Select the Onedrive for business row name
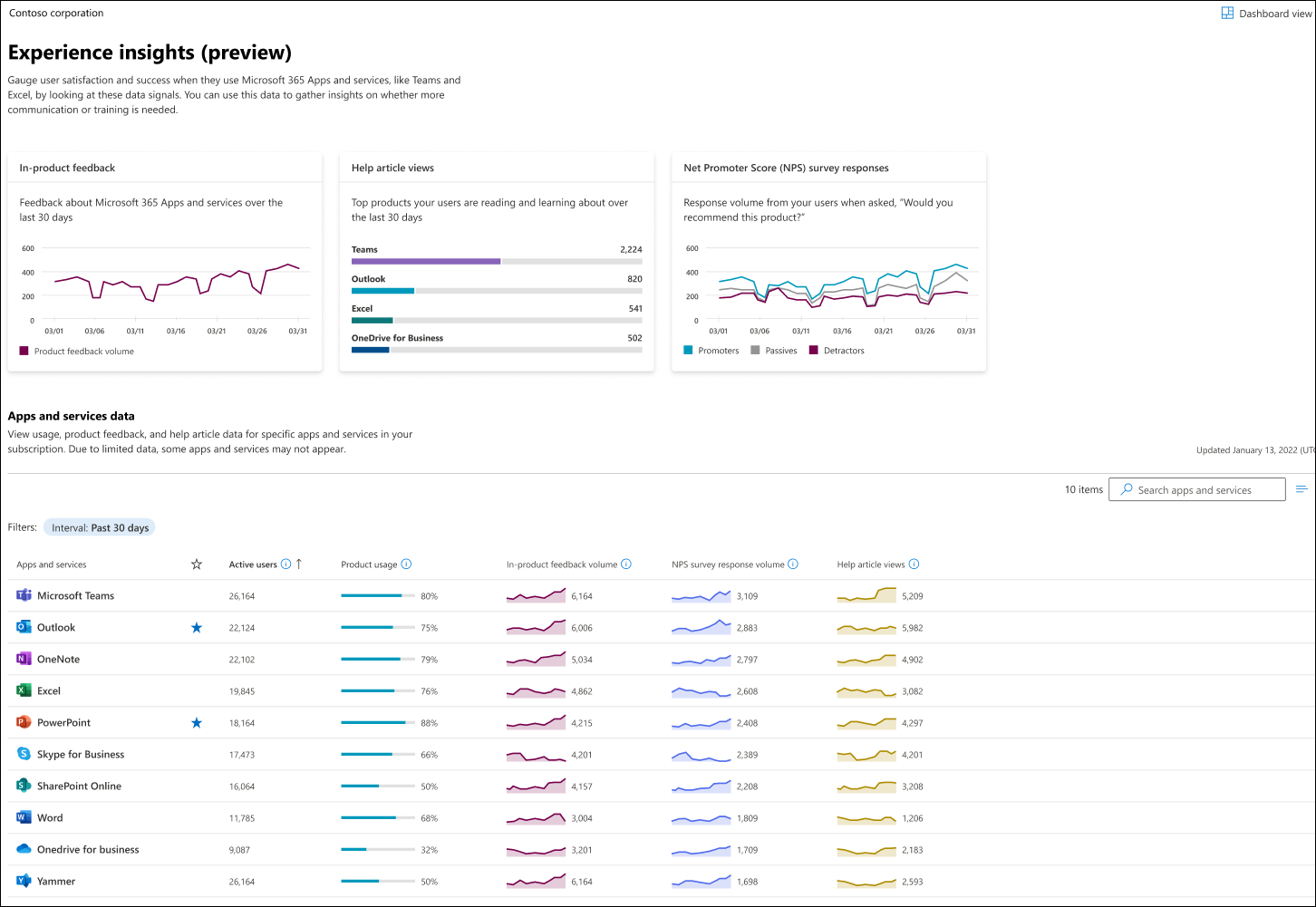The height and width of the screenshot is (907, 1316). click(88, 849)
